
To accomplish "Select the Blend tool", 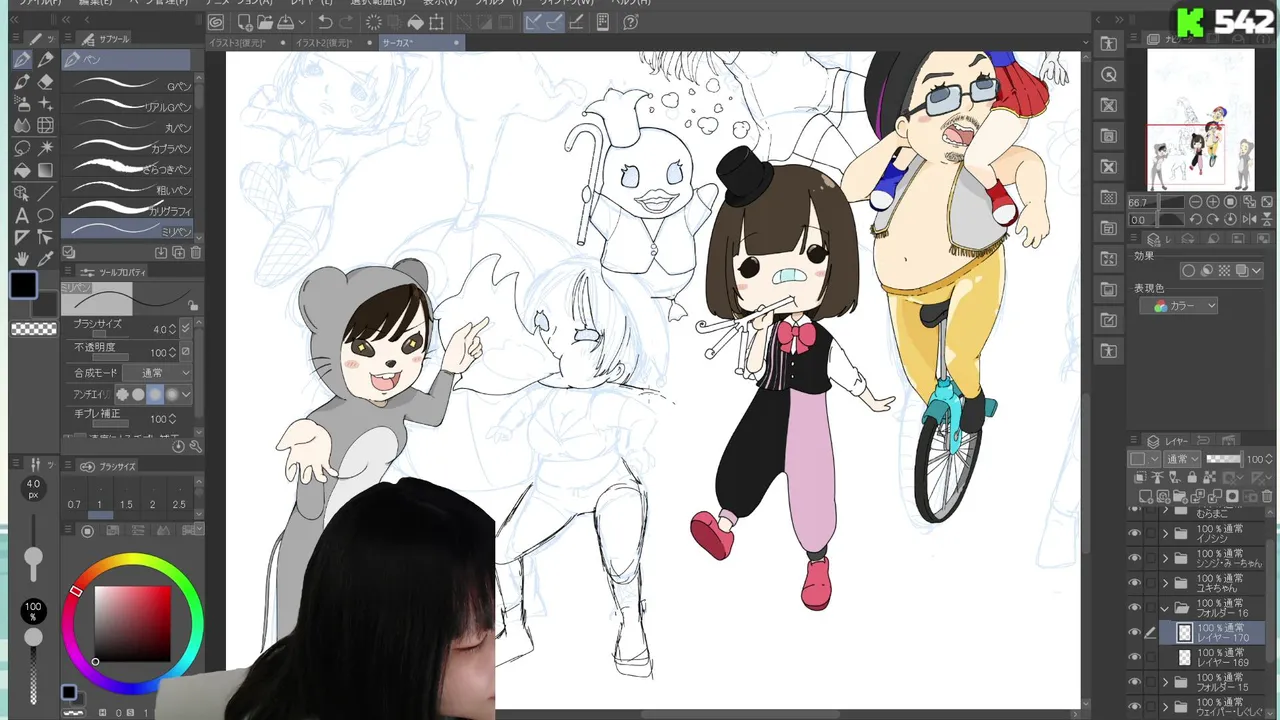I will [21, 126].
